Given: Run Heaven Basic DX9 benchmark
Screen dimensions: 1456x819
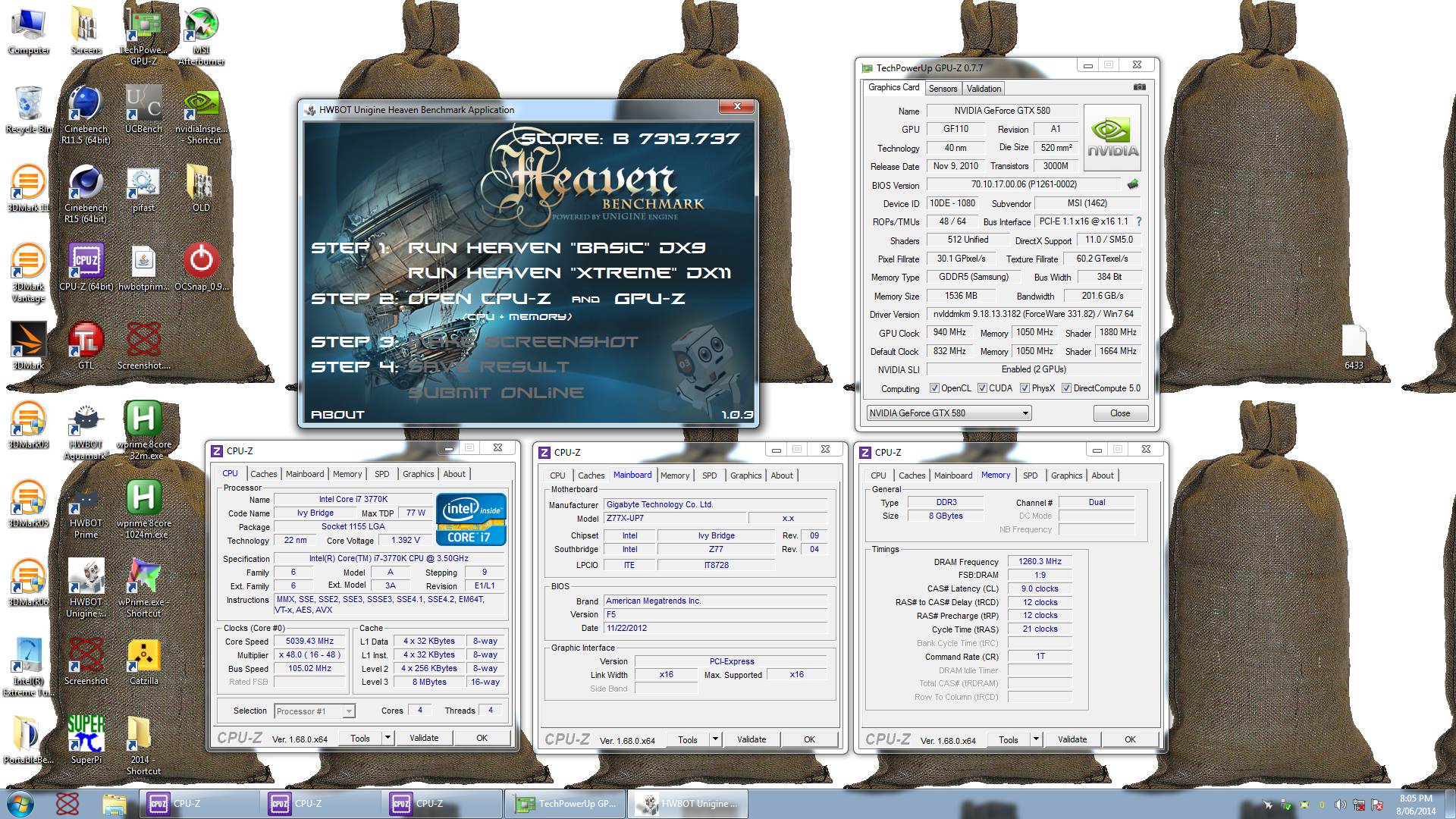Looking at the screenshot, I should 557,248.
